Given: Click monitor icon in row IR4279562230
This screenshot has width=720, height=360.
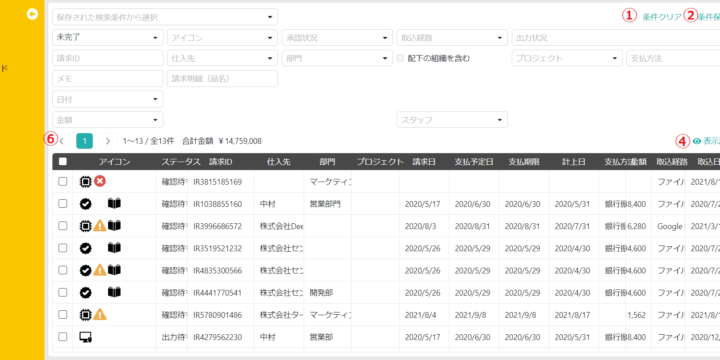Looking at the screenshot, I should [x=86, y=337].
